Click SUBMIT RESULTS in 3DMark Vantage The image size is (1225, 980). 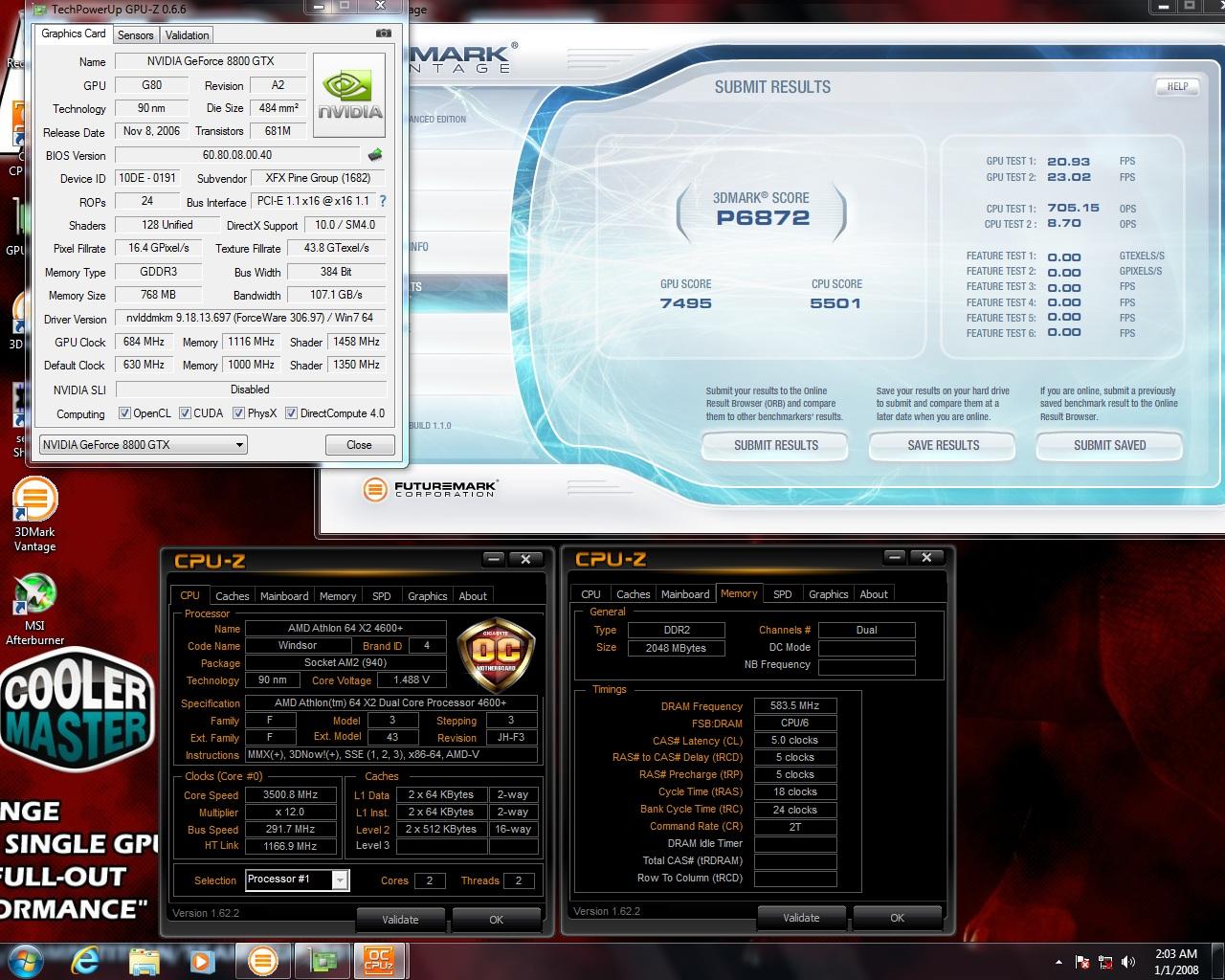click(x=776, y=445)
